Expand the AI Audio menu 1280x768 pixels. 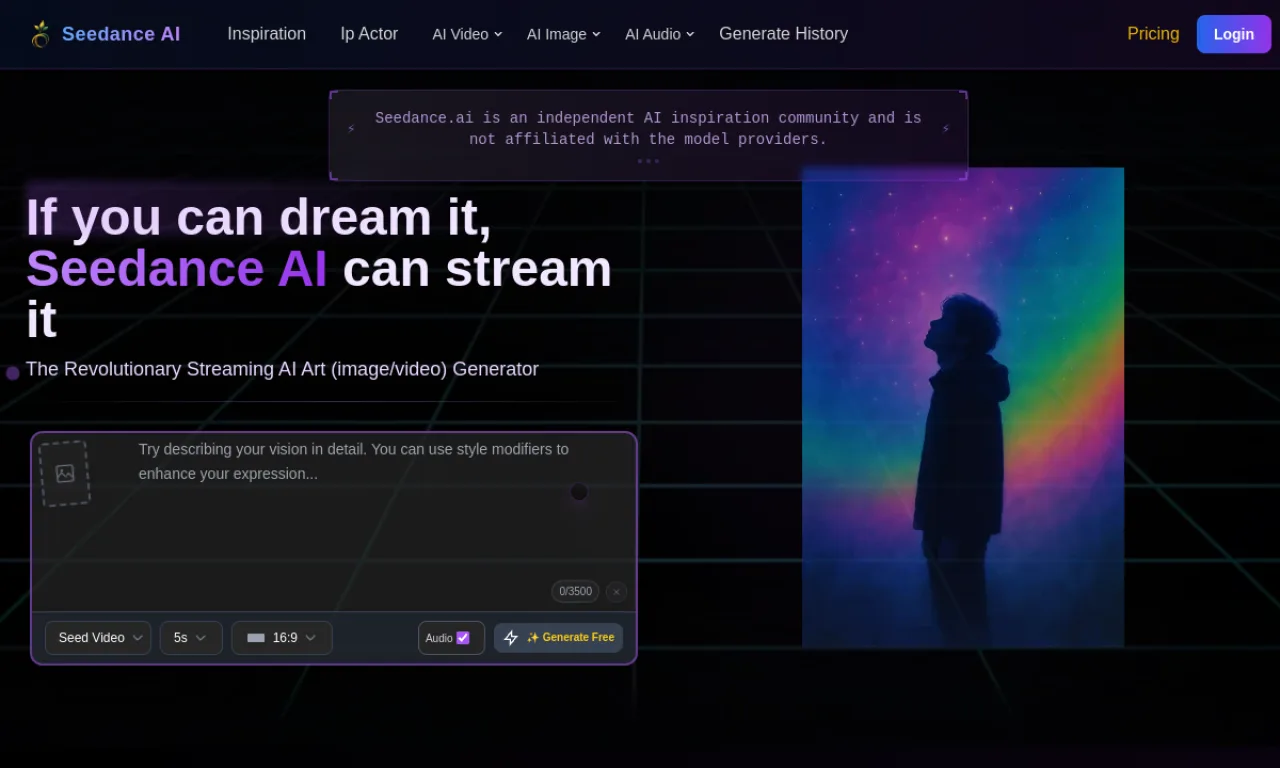659,34
